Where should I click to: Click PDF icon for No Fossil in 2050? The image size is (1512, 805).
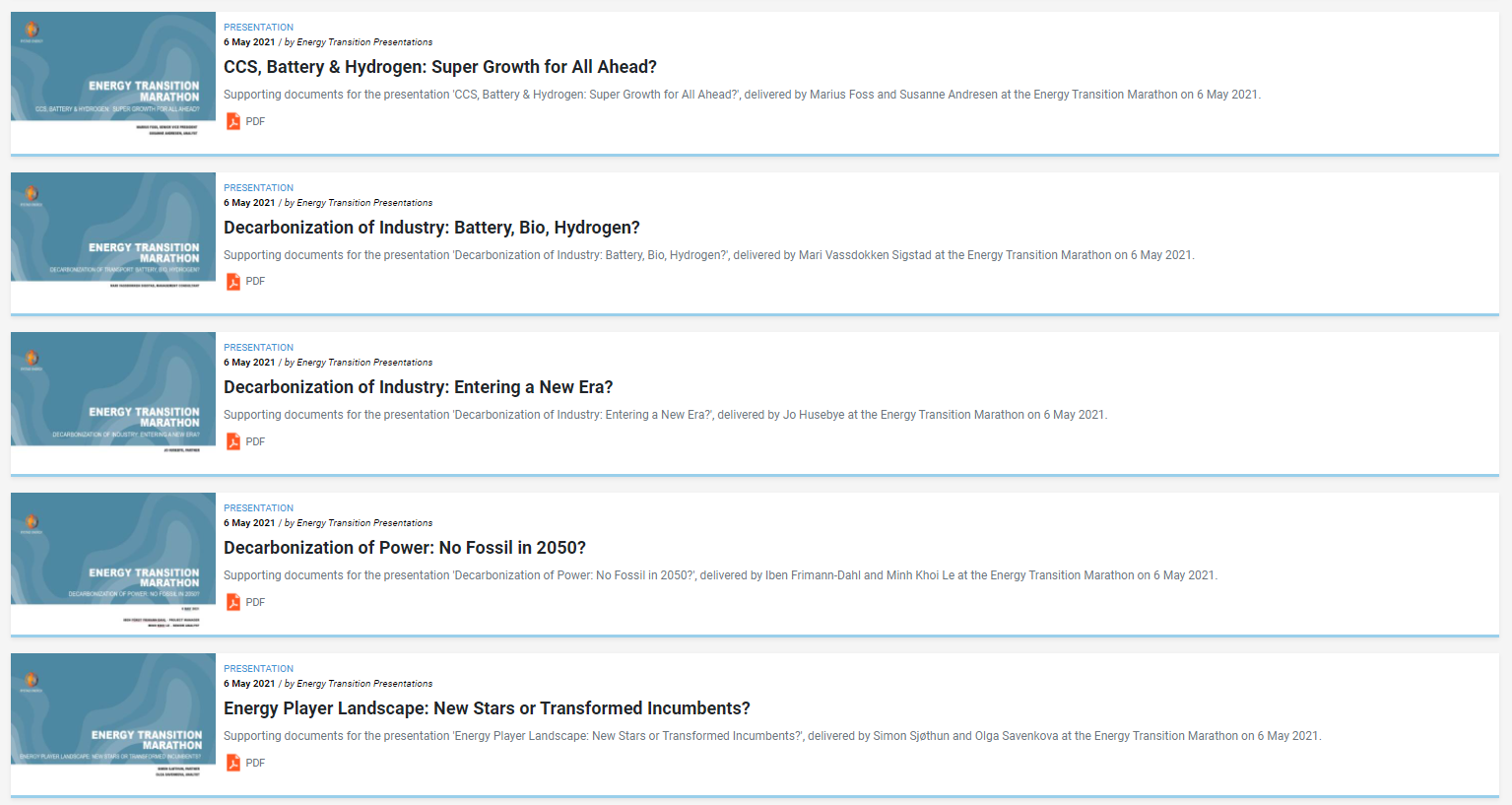point(233,602)
